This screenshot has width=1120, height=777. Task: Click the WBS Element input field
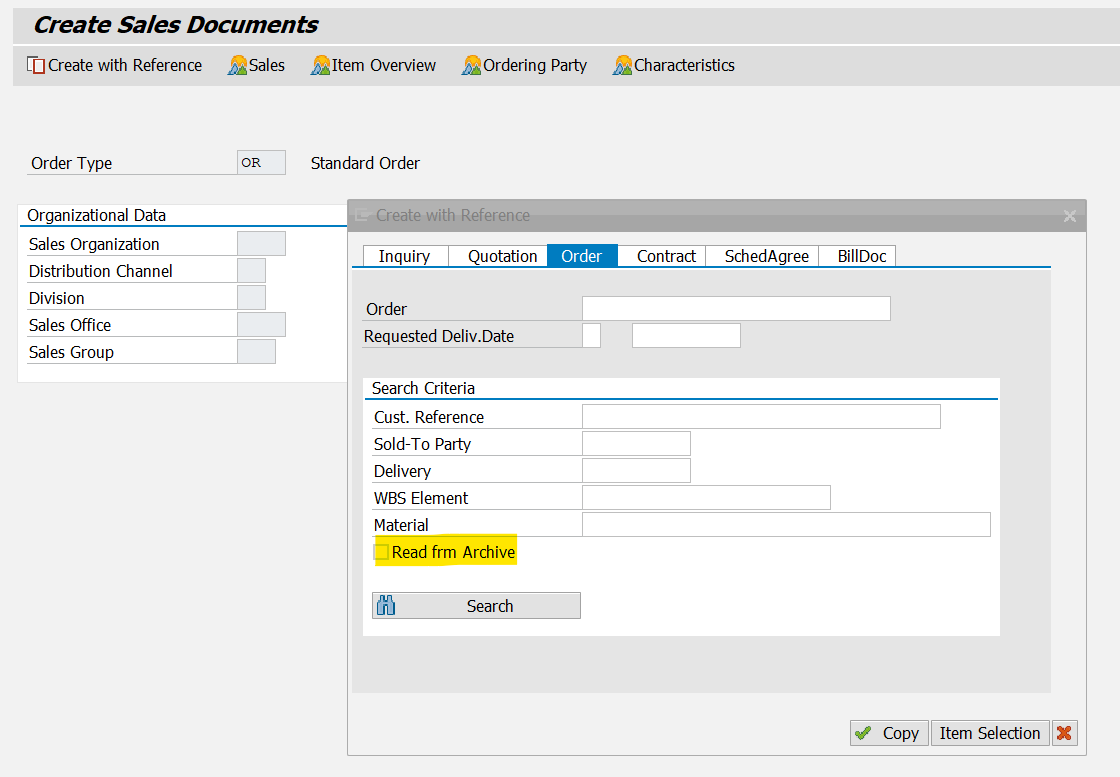[706, 498]
